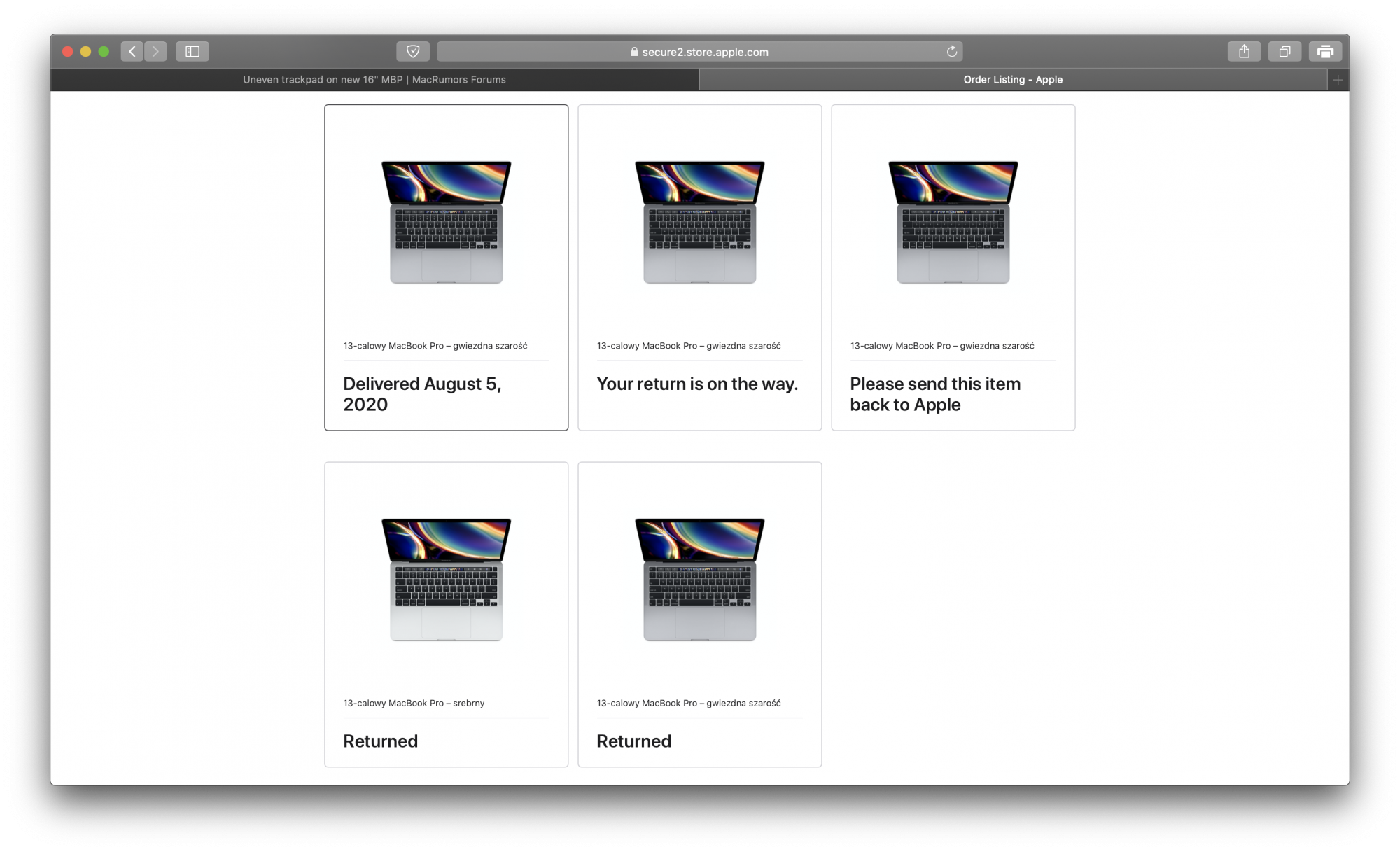1400x852 pixels.
Task: Click the lock icon in the address bar
Action: click(x=634, y=51)
